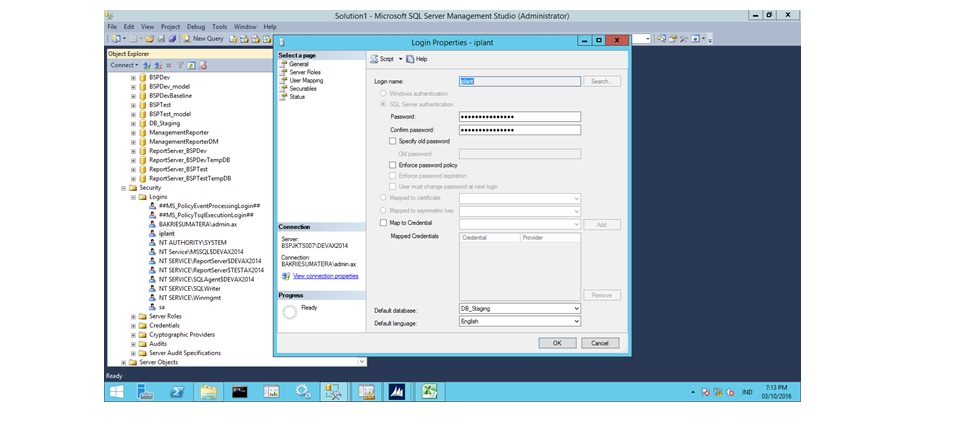Click in the Confirm password field
Image resolution: width=977 pixels, height=438 pixels.
pyautogui.click(x=520, y=130)
